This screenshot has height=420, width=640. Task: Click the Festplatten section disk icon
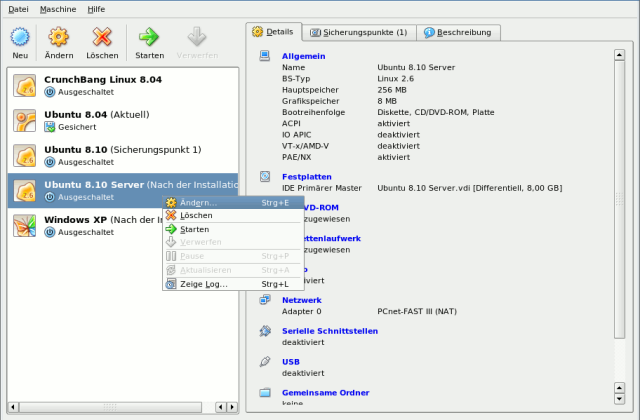[x=265, y=176]
